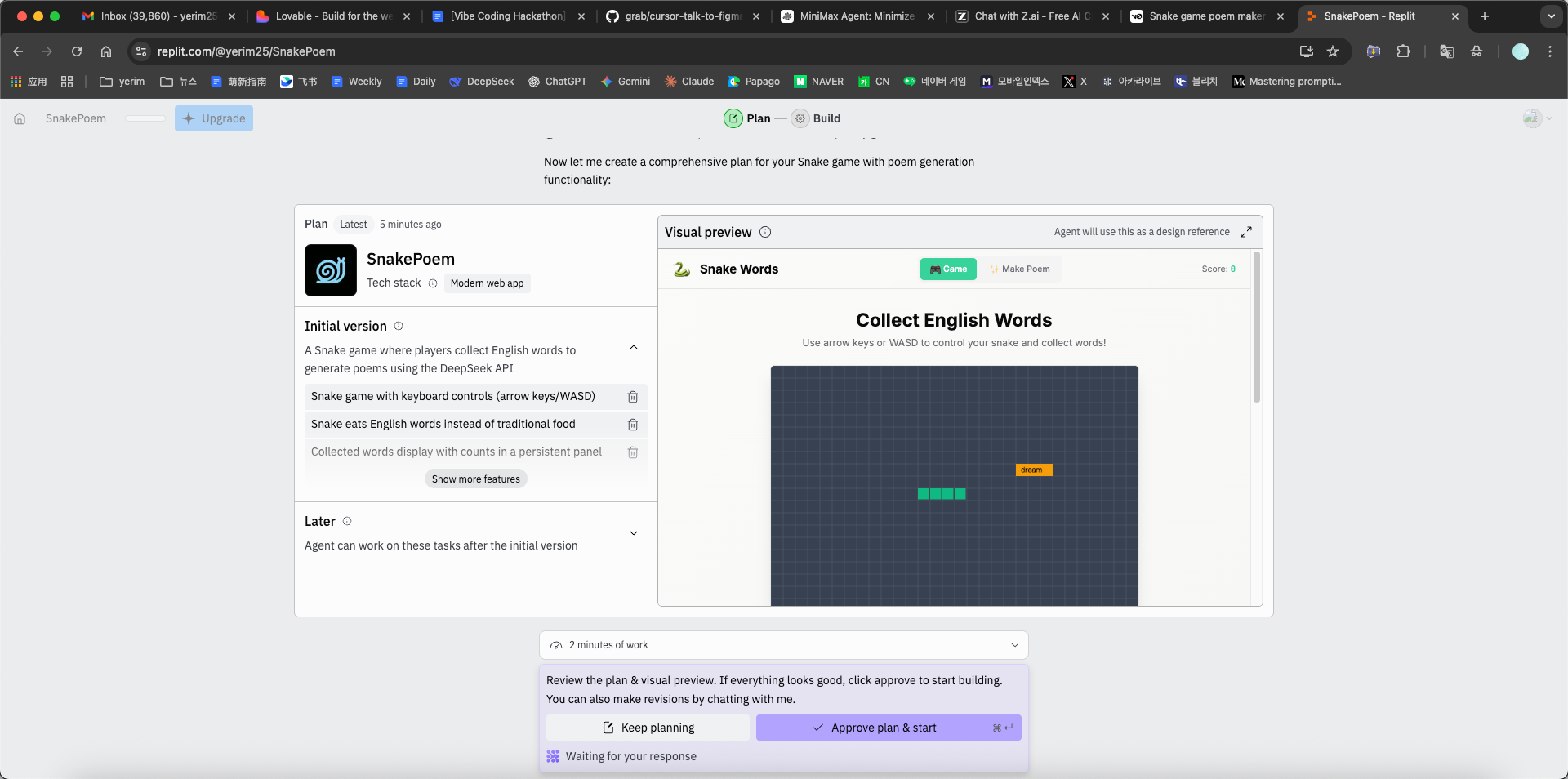Delete the keyboard controls feature with trash icon
Image resolution: width=1568 pixels, height=779 pixels.
click(x=632, y=397)
